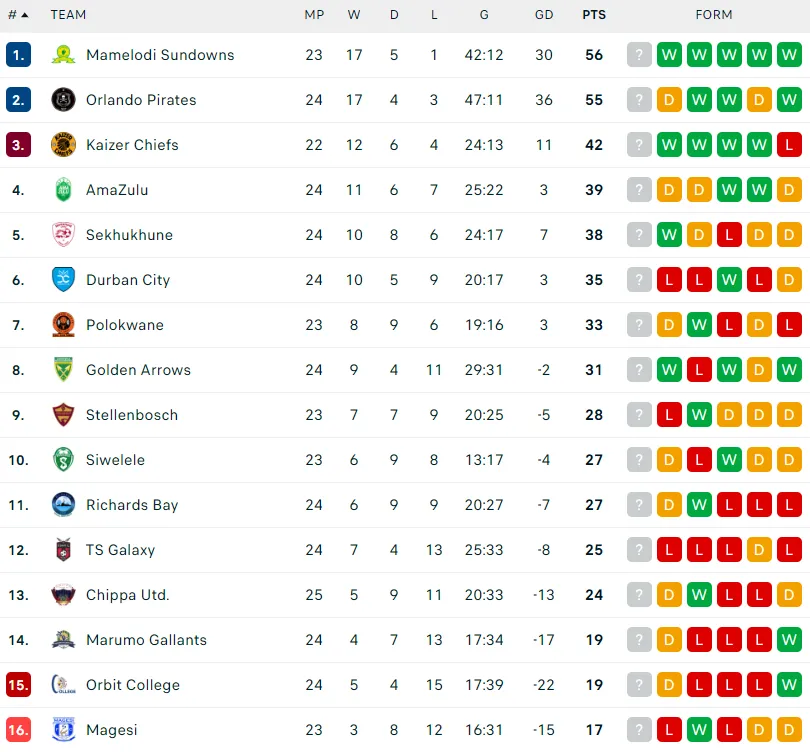810x752 pixels.
Task: Click the Mamelodi Sundowns club crest
Action: point(63,55)
